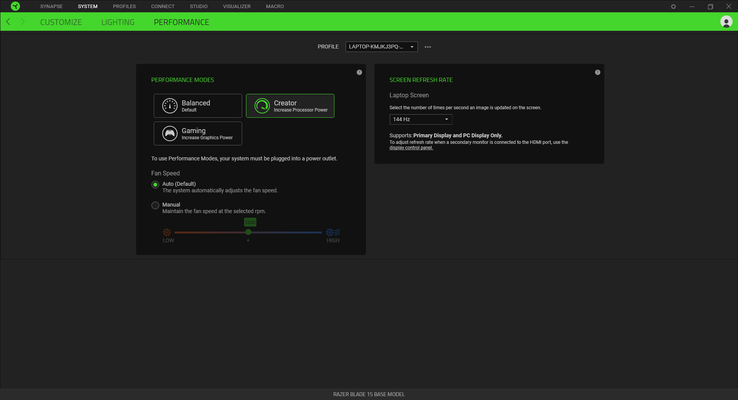Open settings gear in title bar
This screenshot has width=738, height=400.
click(673, 7)
